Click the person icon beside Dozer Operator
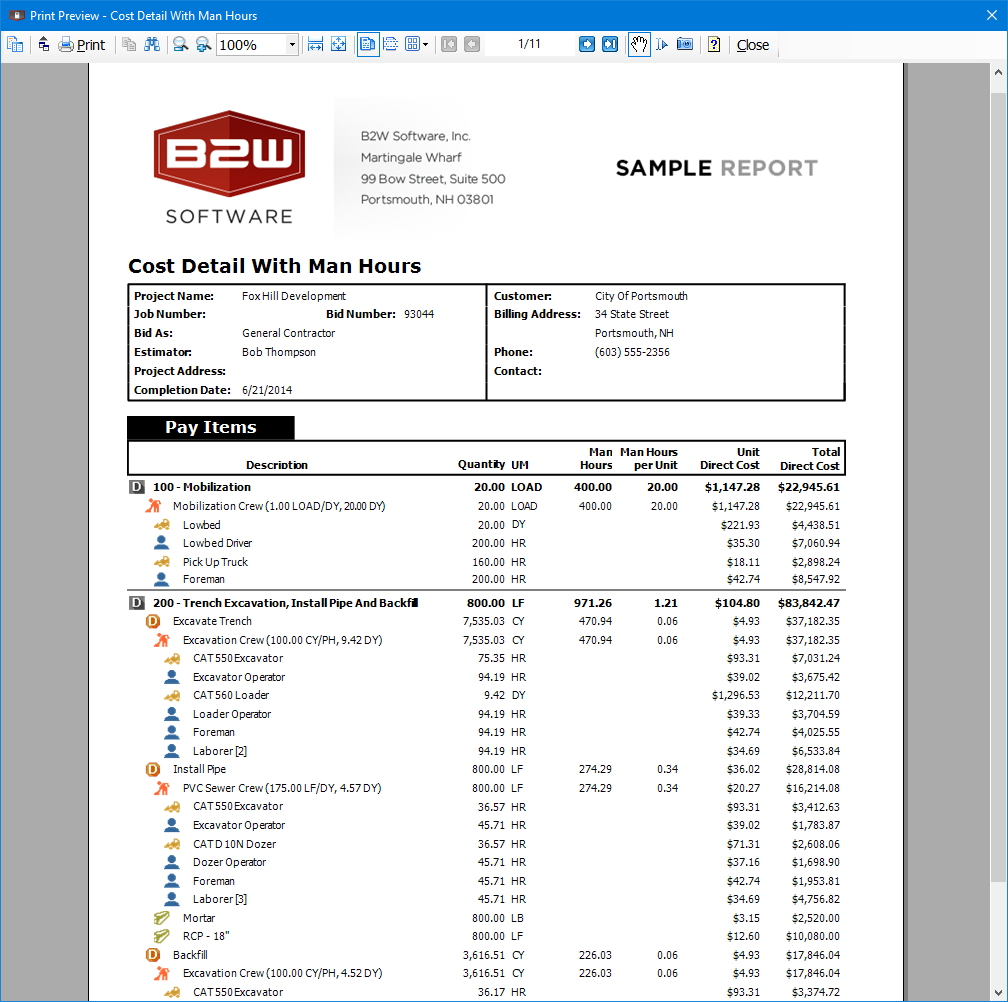 pyautogui.click(x=172, y=862)
